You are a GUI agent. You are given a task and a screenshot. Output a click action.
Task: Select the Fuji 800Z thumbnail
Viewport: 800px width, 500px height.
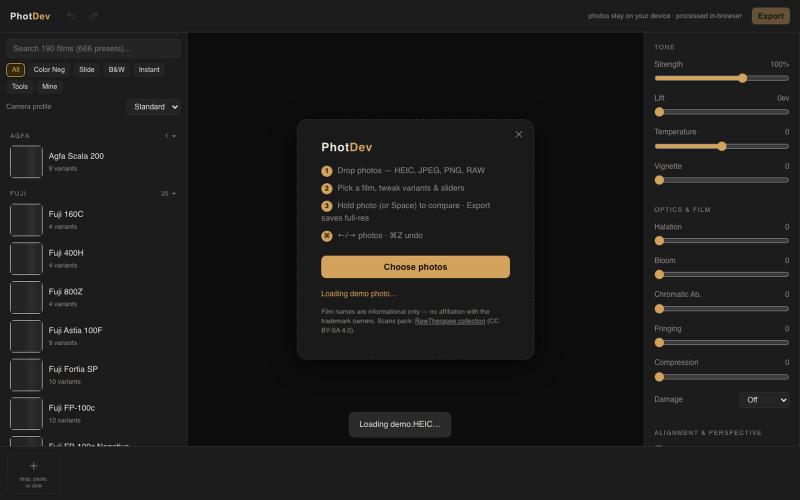pyautogui.click(x=26, y=297)
